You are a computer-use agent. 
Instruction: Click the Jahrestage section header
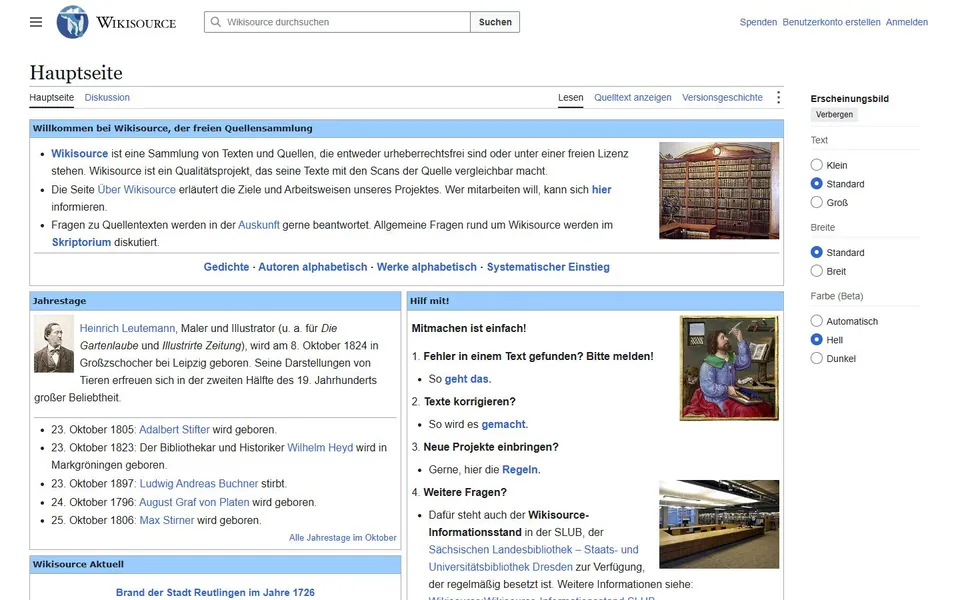pyautogui.click(x=215, y=301)
